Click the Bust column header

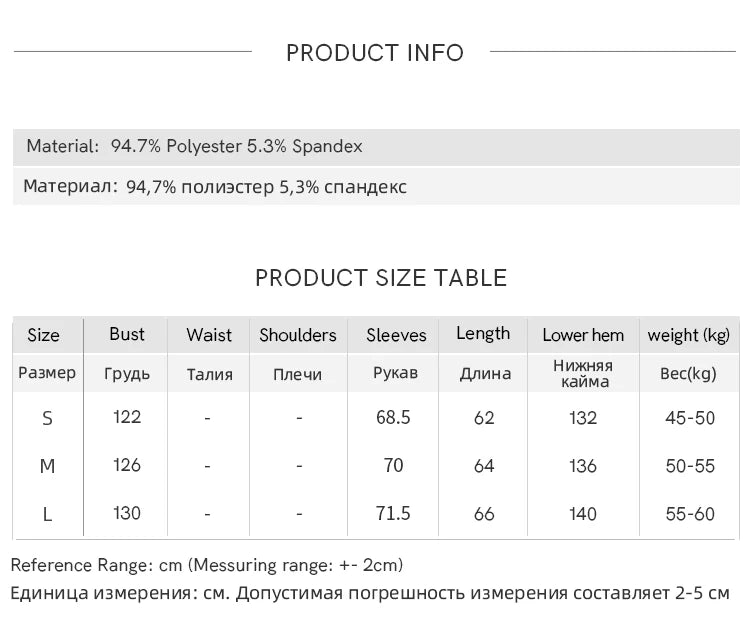127,334
